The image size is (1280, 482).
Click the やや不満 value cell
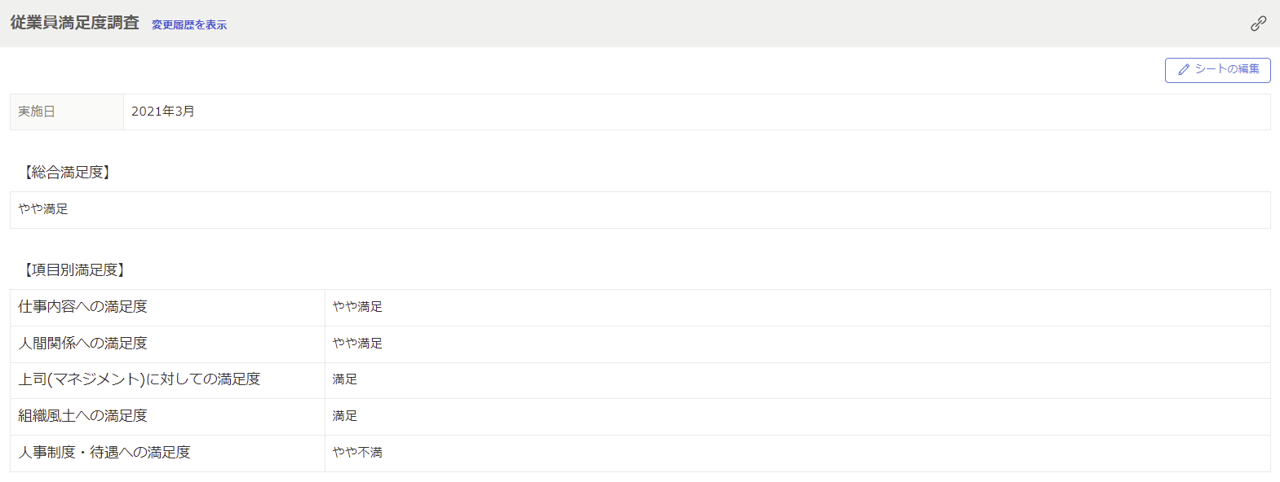pyautogui.click(x=798, y=453)
